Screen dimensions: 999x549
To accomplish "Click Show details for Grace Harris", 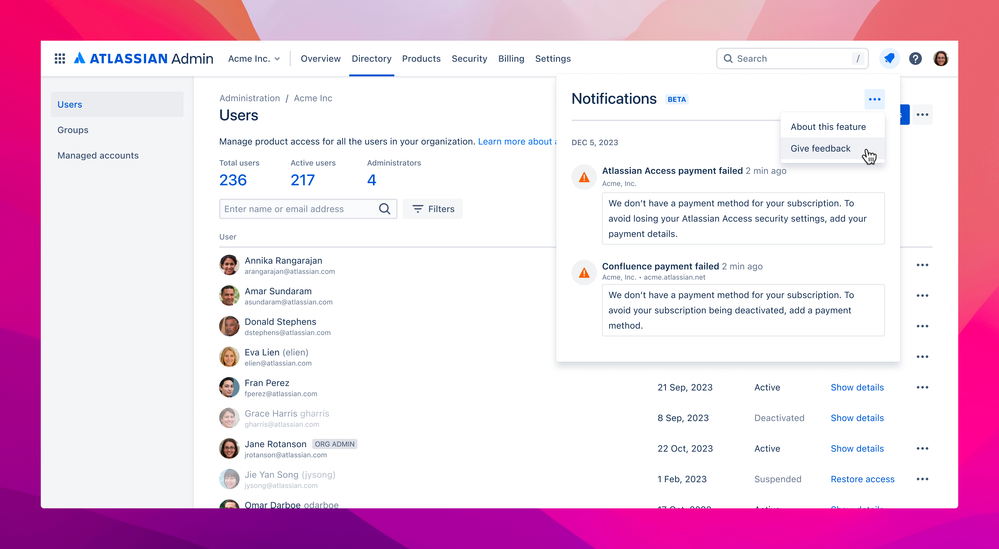I will [x=857, y=418].
